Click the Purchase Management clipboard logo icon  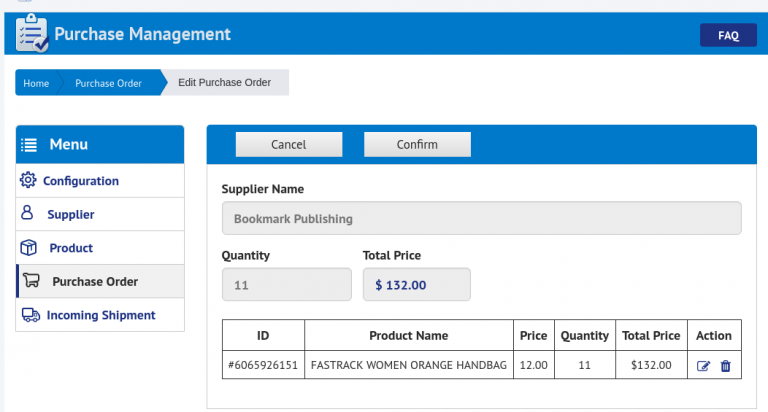(32, 33)
